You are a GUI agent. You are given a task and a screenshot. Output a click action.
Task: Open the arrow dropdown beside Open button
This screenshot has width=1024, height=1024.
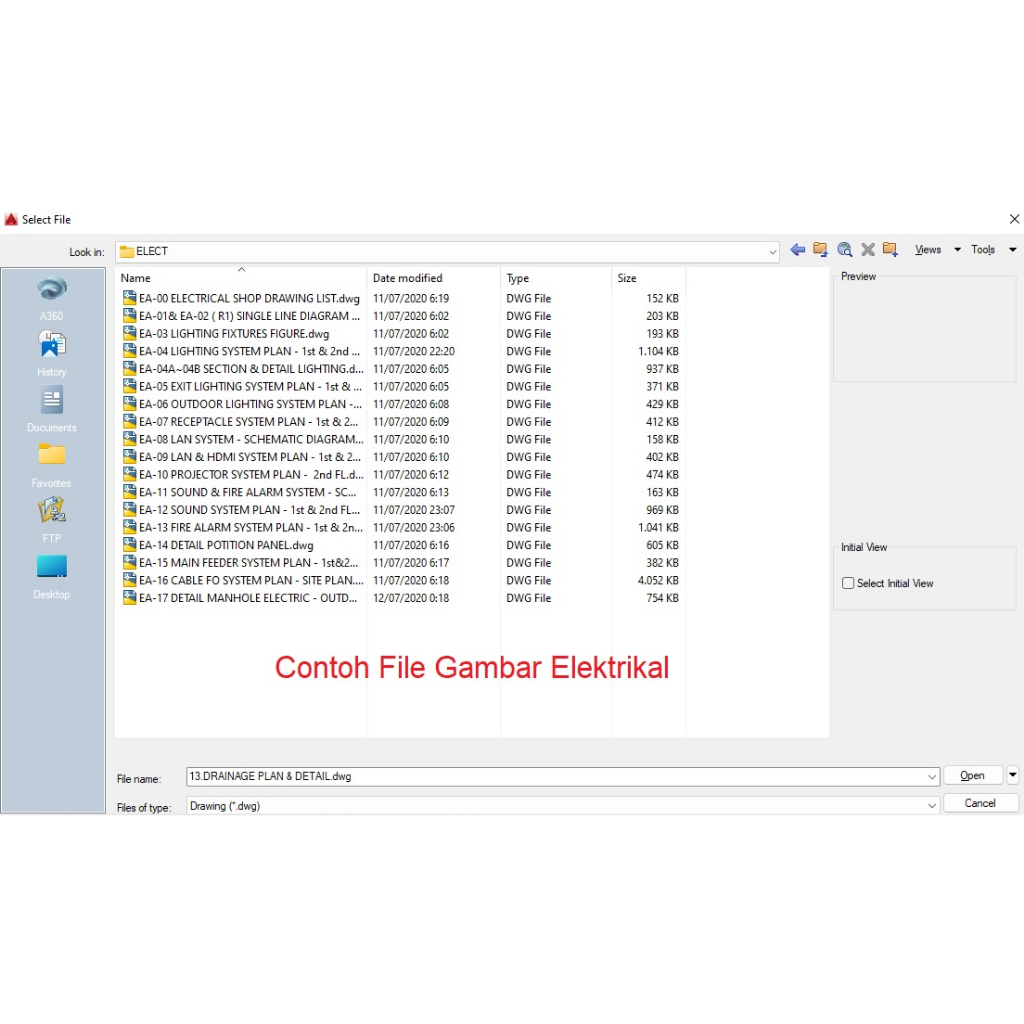(1012, 775)
